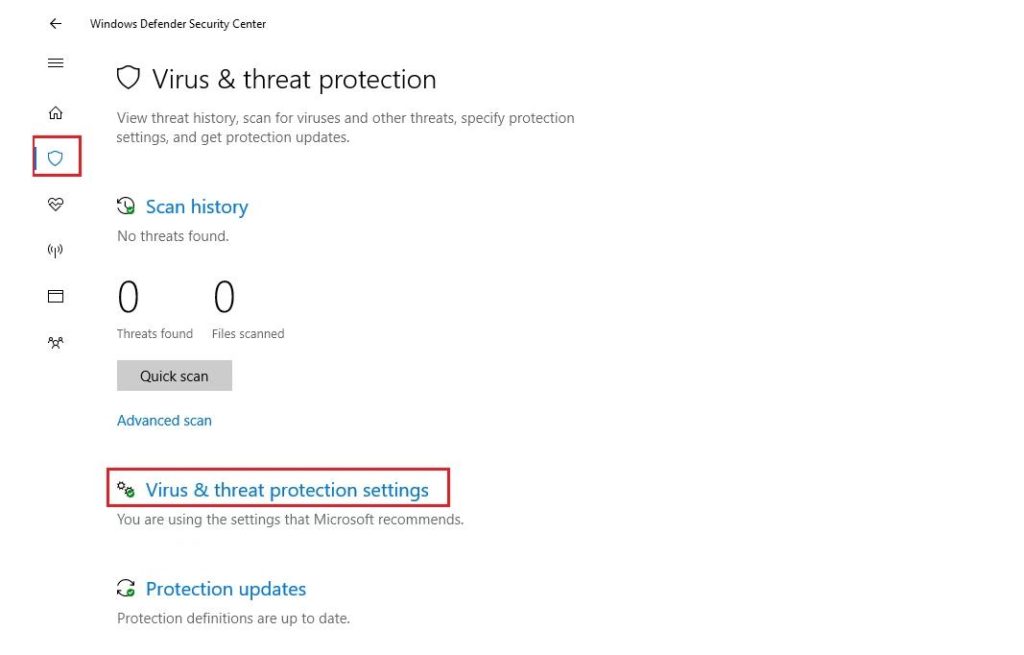Open Device performance & health heart icon
The width and height of the screenshot is (1024, 655).
[x=56, y=204]
